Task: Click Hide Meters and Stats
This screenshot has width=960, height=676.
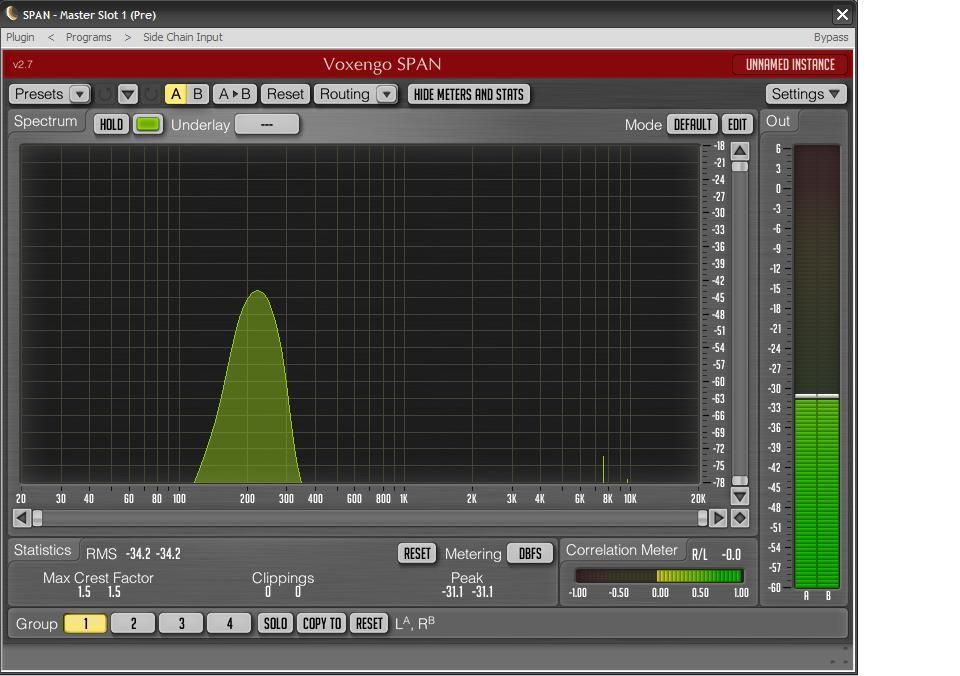Action: [468, 94]
